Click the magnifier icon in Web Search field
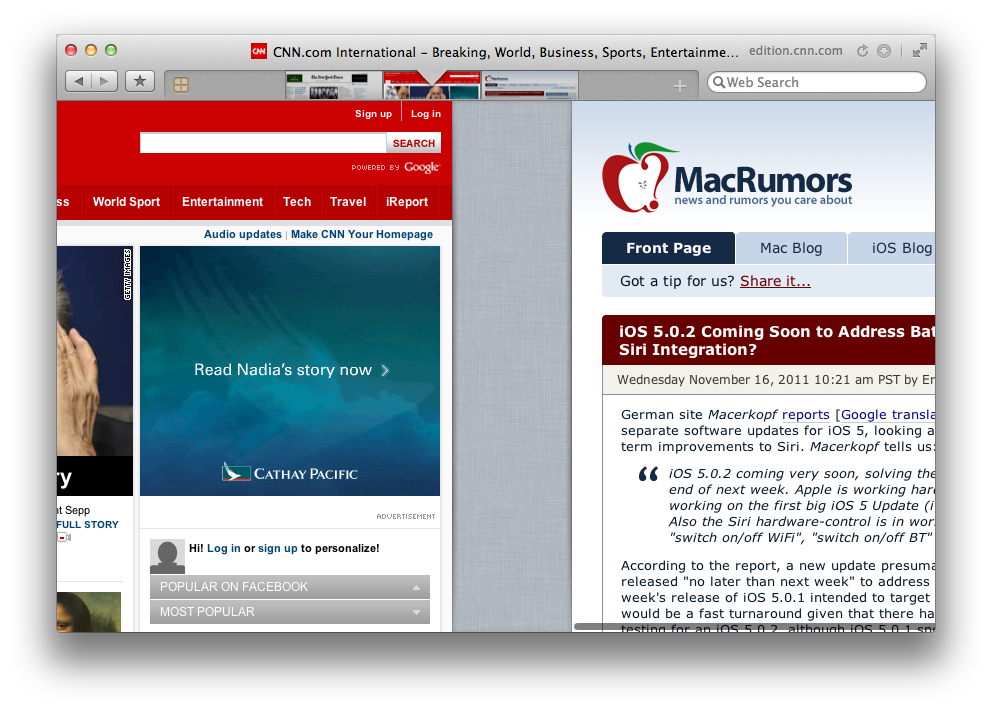 point(719,82)
